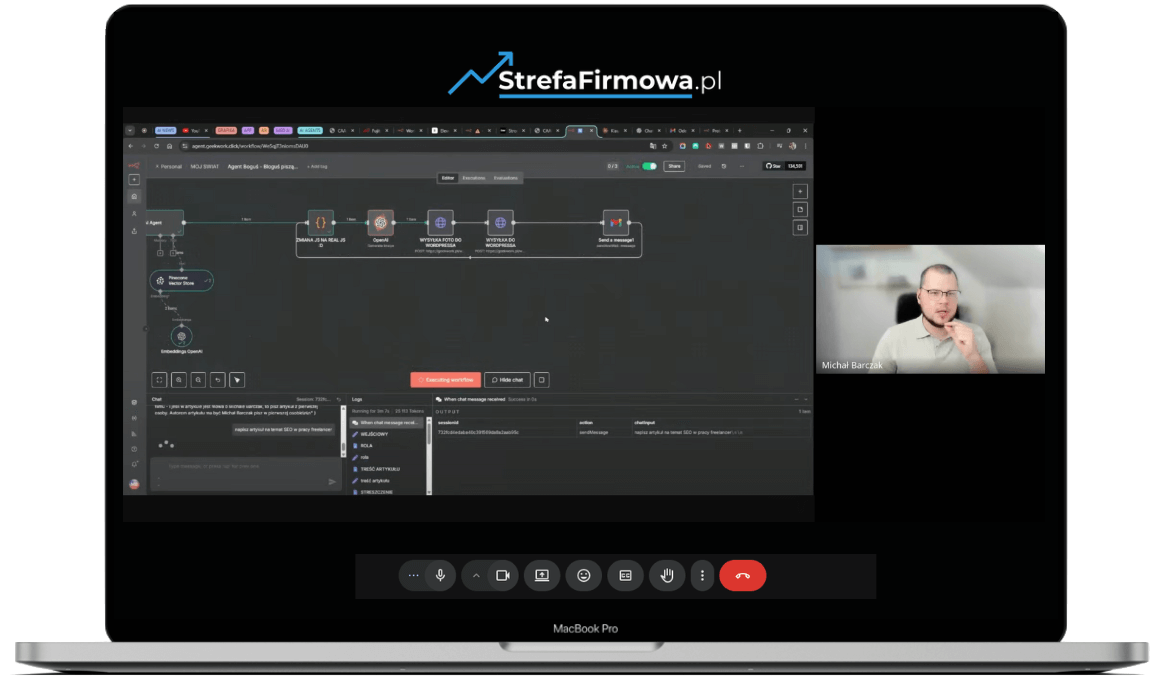
Task: Click the Embeddings OpenAI node
Action: [x=181, y=336]
